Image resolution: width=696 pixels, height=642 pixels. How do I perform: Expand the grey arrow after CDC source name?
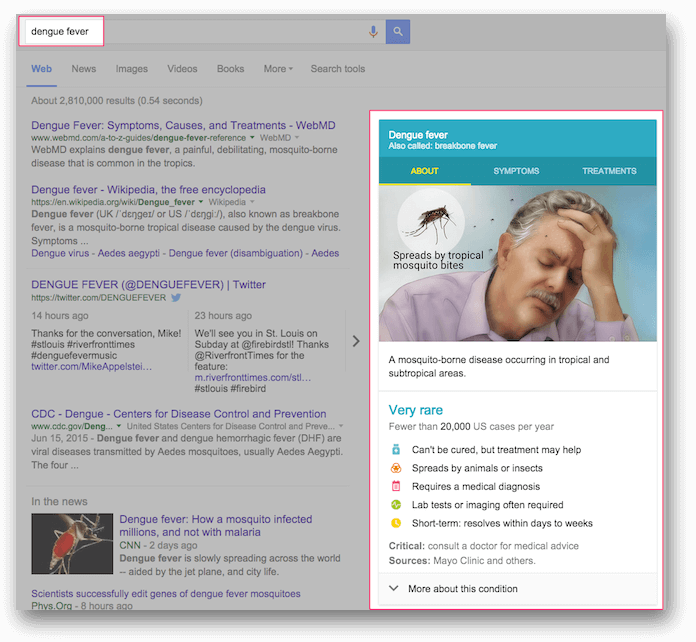coord(341,426)
